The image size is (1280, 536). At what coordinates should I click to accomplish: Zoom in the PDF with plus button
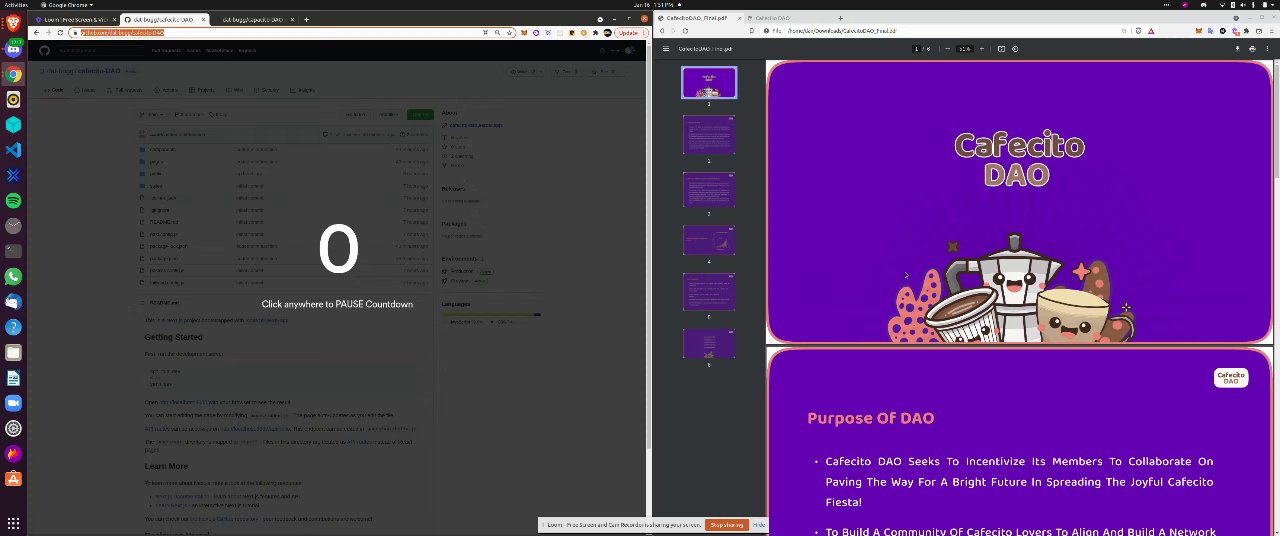982,48
